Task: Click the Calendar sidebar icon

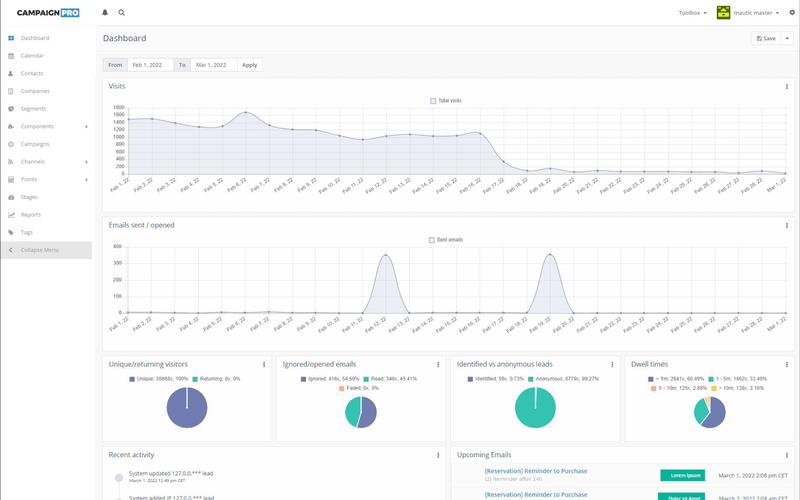Action: [11, 56]
